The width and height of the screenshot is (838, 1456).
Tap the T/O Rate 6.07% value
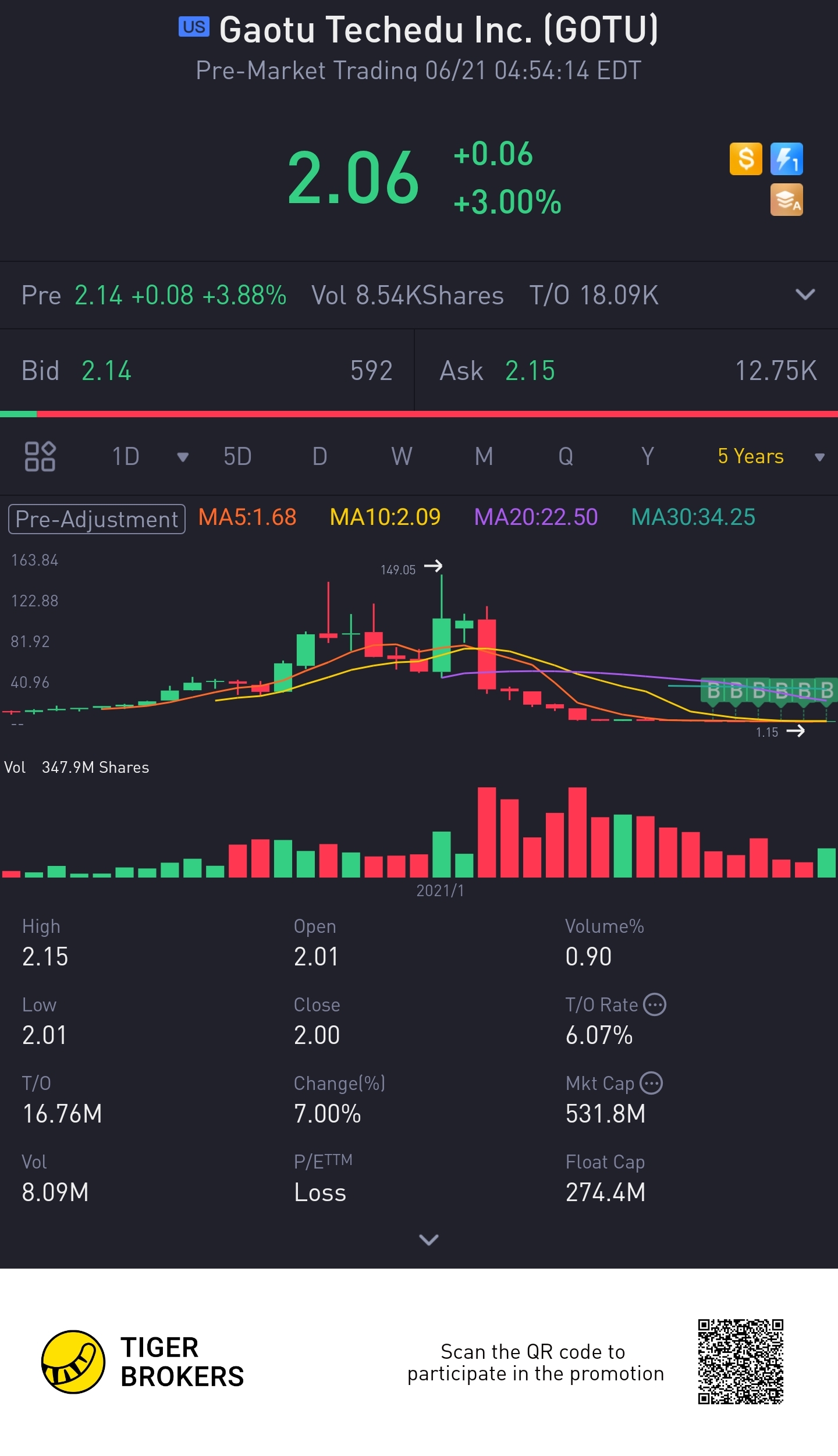coord(599,1035)
